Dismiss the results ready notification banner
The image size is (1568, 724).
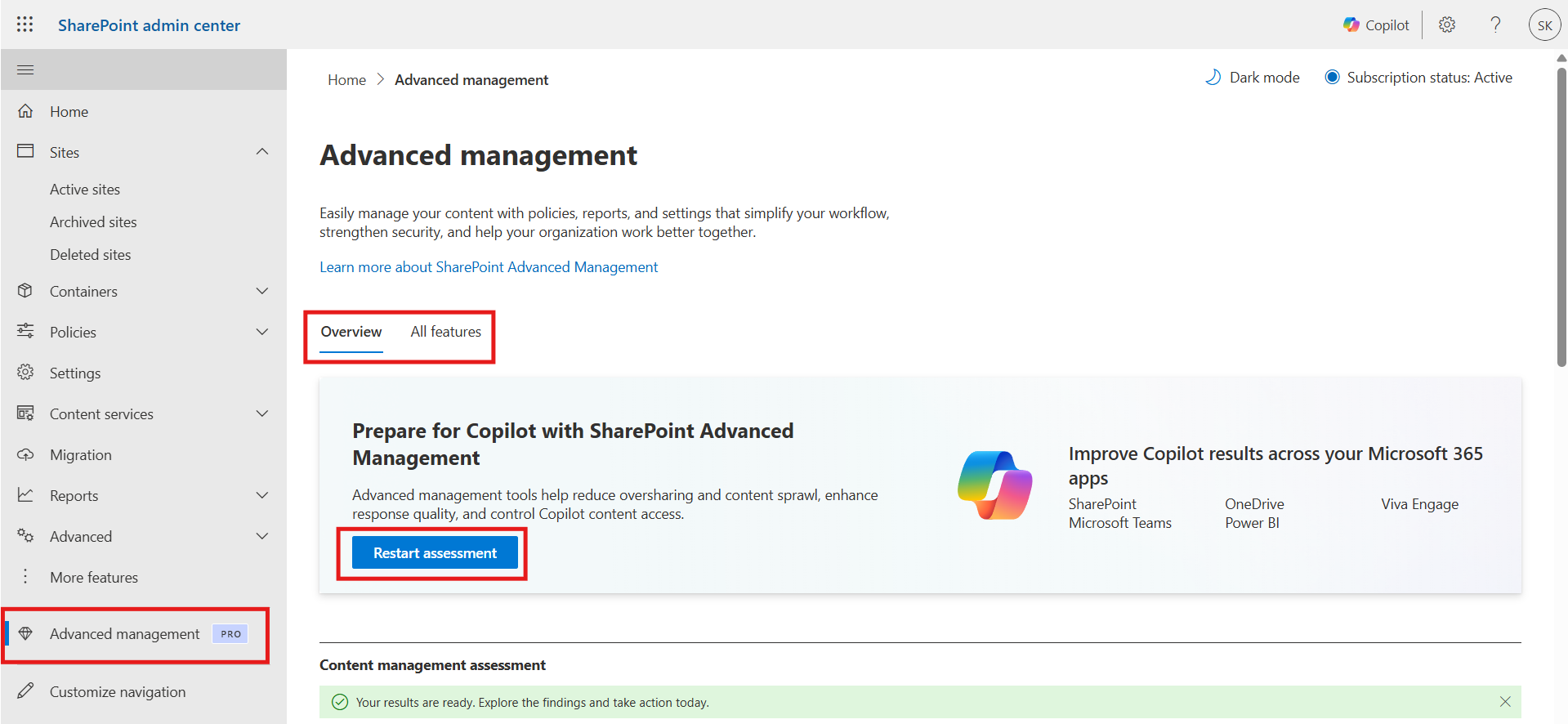click(x=1505, y=702)
